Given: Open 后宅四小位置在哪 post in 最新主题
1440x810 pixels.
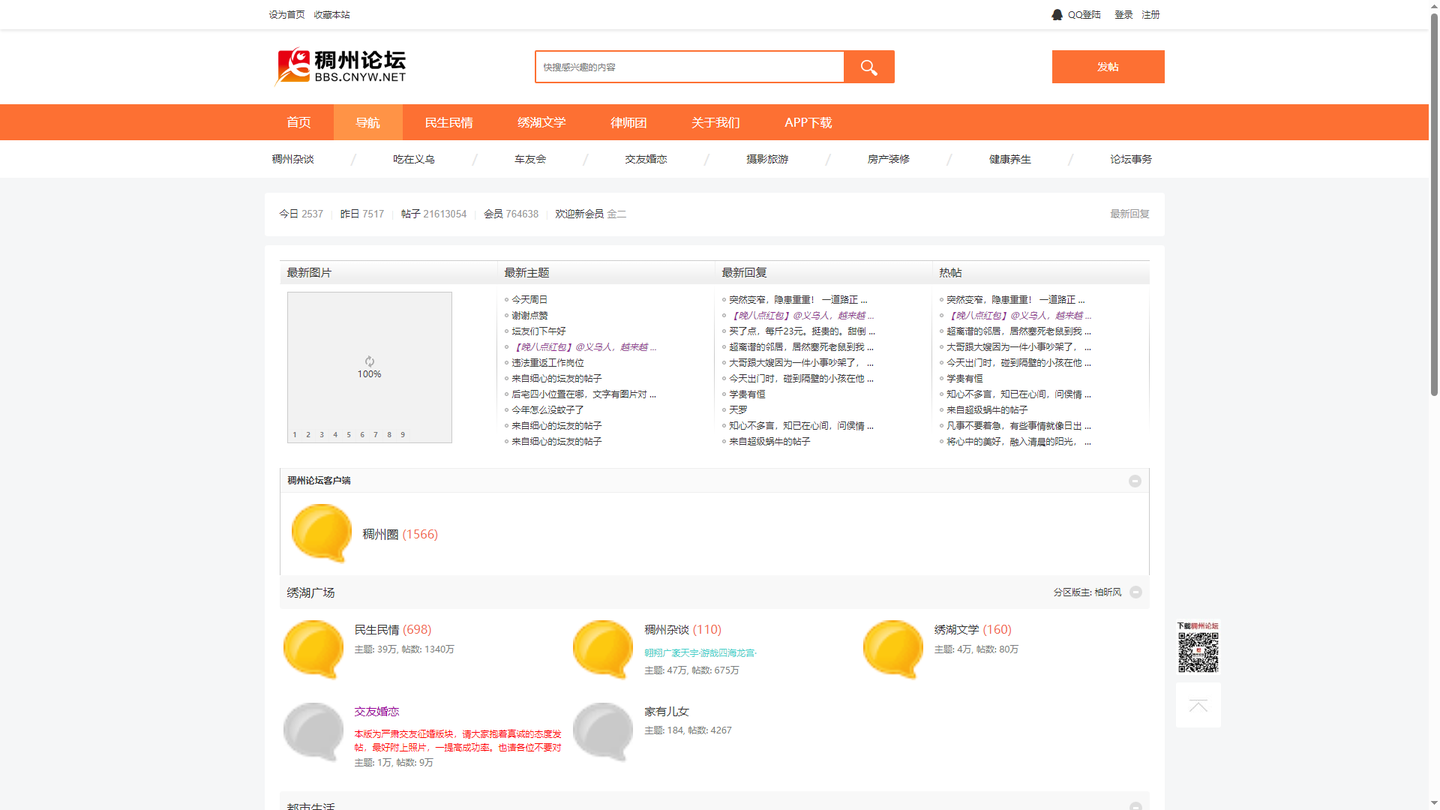Looking at the screenshot, I should tap(584, 394).
